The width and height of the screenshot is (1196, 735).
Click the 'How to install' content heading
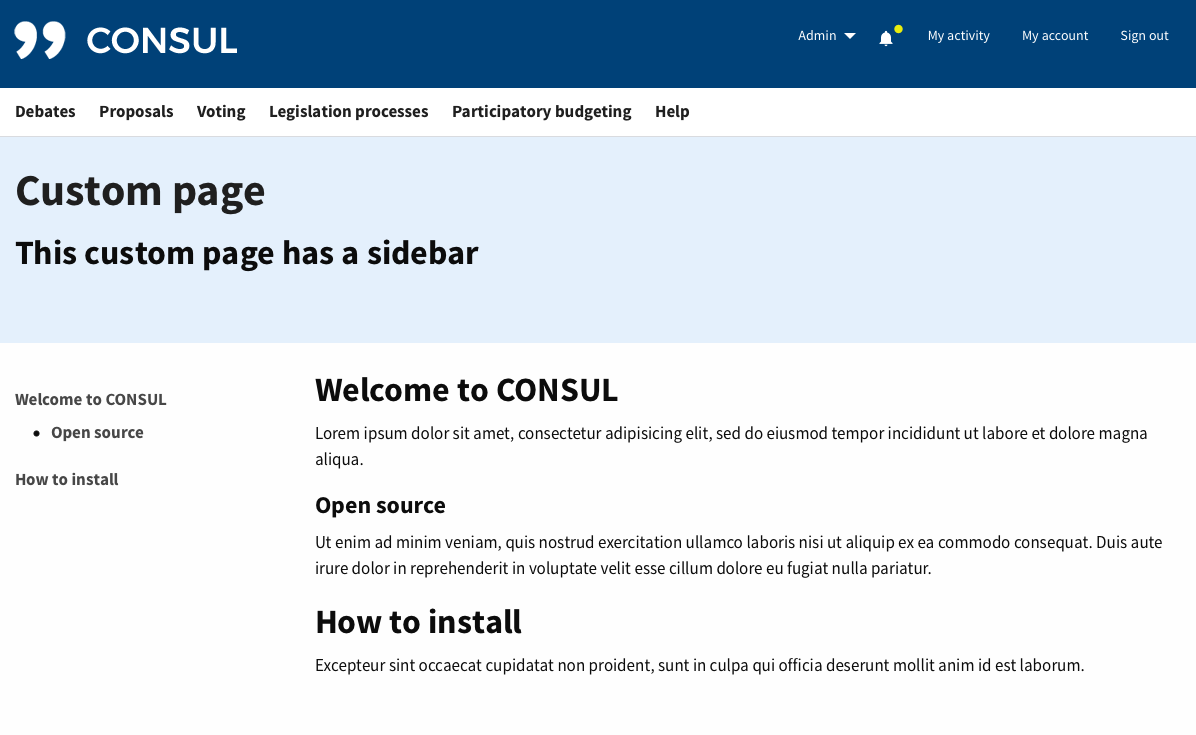click(x=418, y=622)
